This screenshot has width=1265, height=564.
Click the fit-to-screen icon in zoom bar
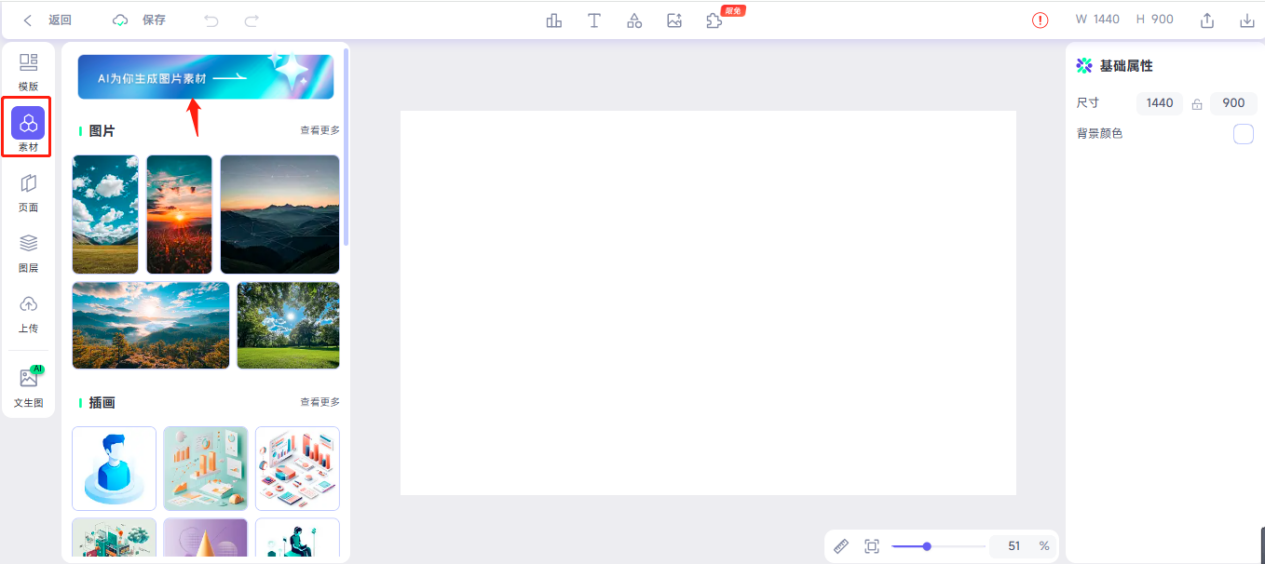(x=871, y=546)
